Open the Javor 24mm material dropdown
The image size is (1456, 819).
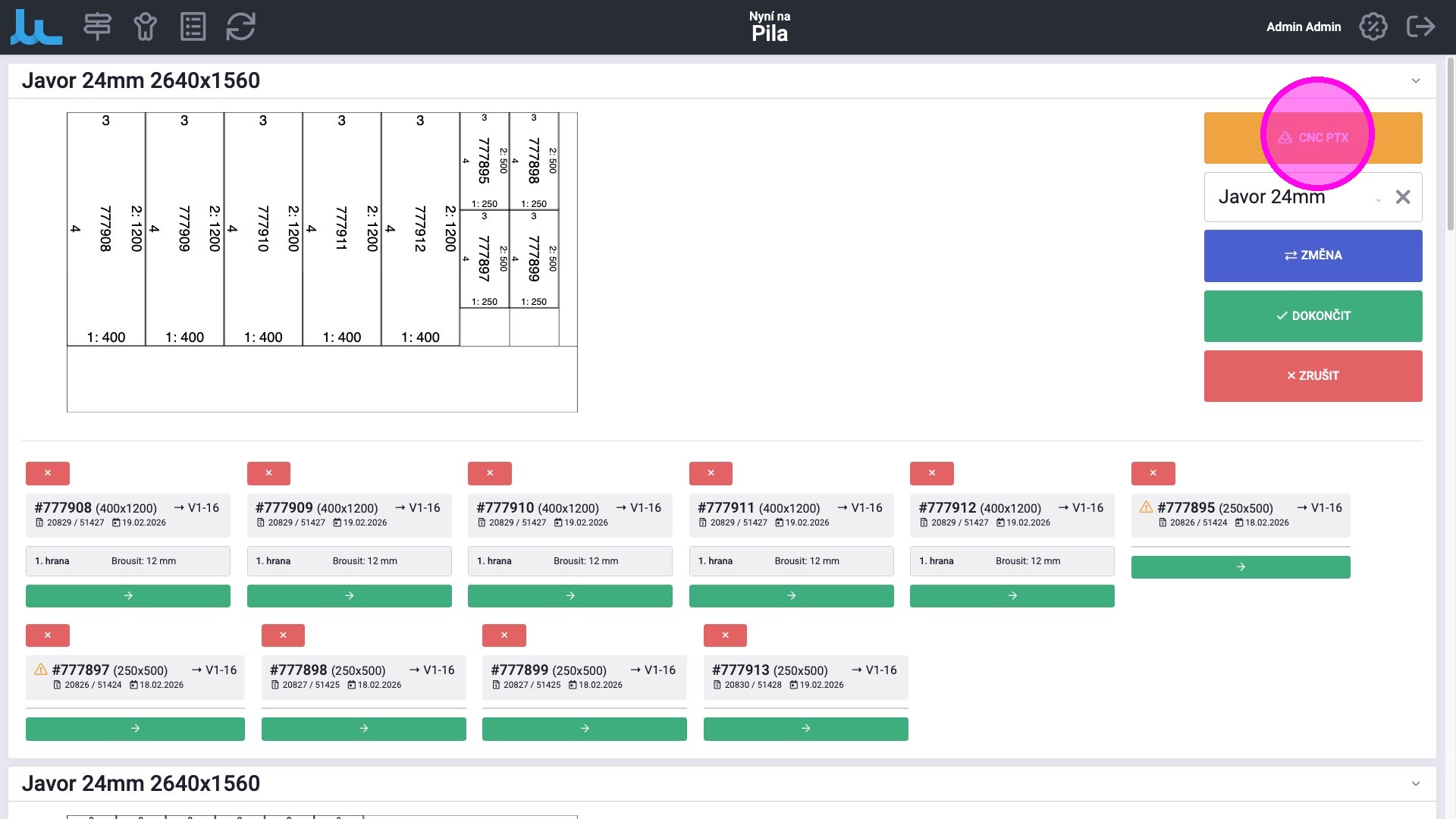point(1379,200)
